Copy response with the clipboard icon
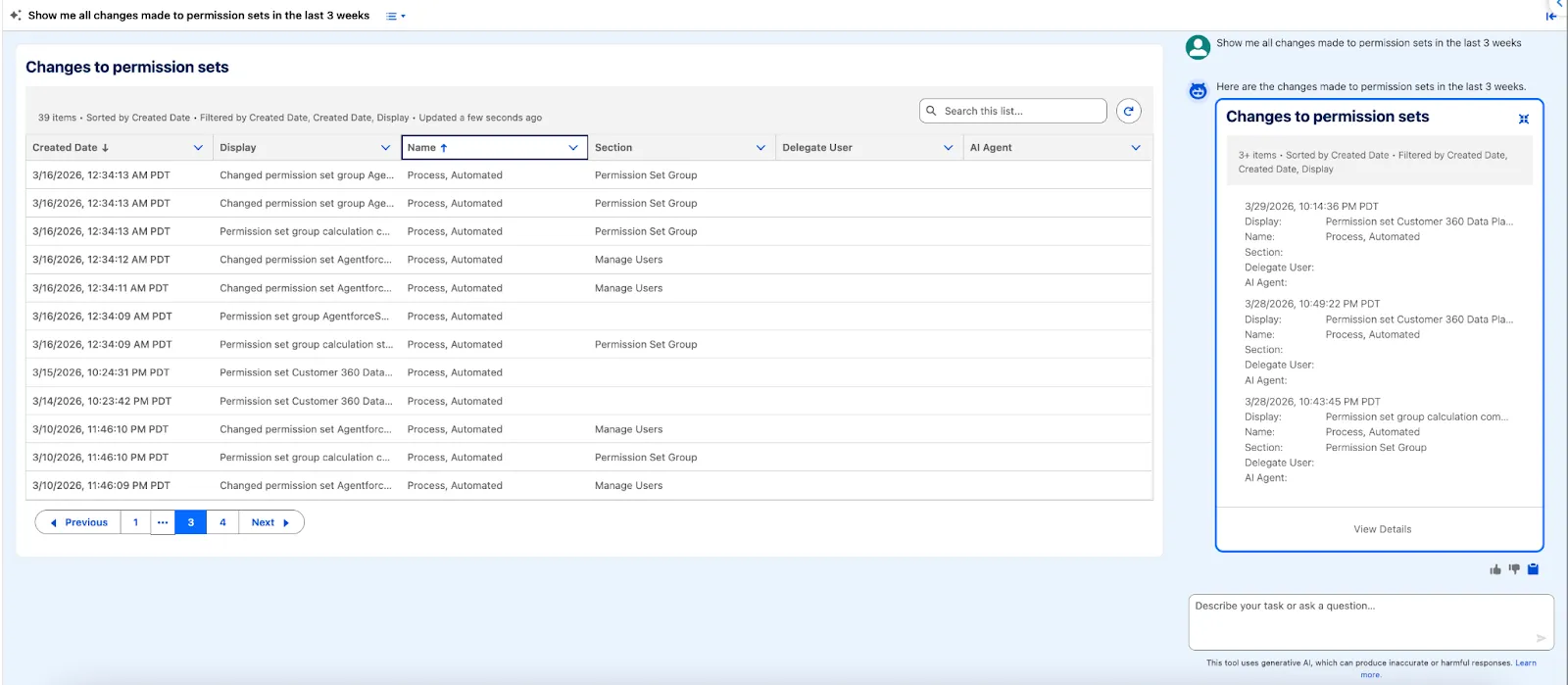The height and width of the screenshot is (685, 1568). pyautogui.click(x=1534, y=569)
